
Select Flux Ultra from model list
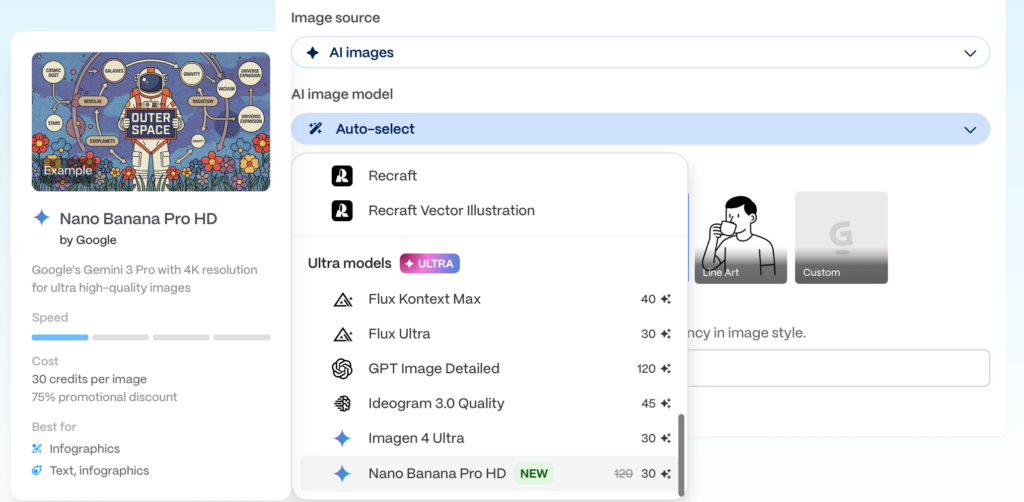point(400,334)
